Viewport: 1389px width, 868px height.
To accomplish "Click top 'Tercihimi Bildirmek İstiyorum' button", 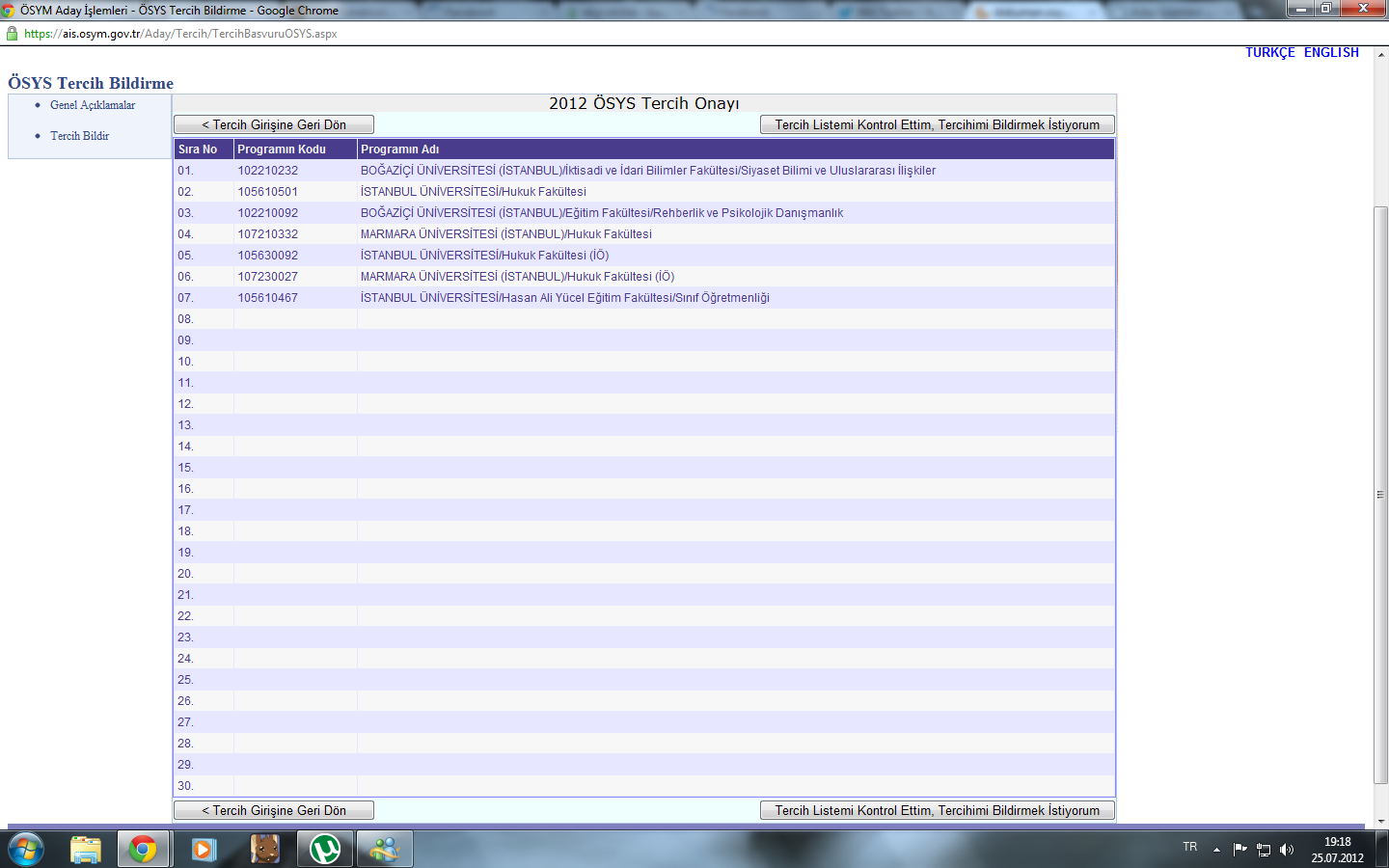I will coord(938,124).
